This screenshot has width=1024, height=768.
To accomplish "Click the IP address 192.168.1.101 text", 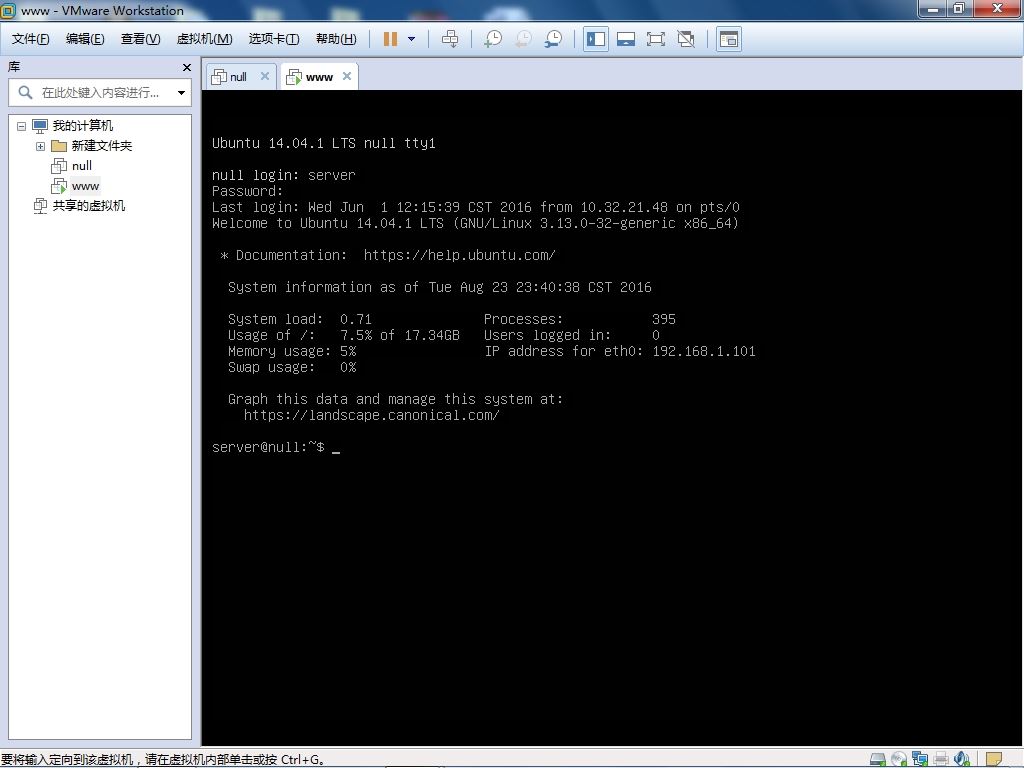I will tap(704, 351).
